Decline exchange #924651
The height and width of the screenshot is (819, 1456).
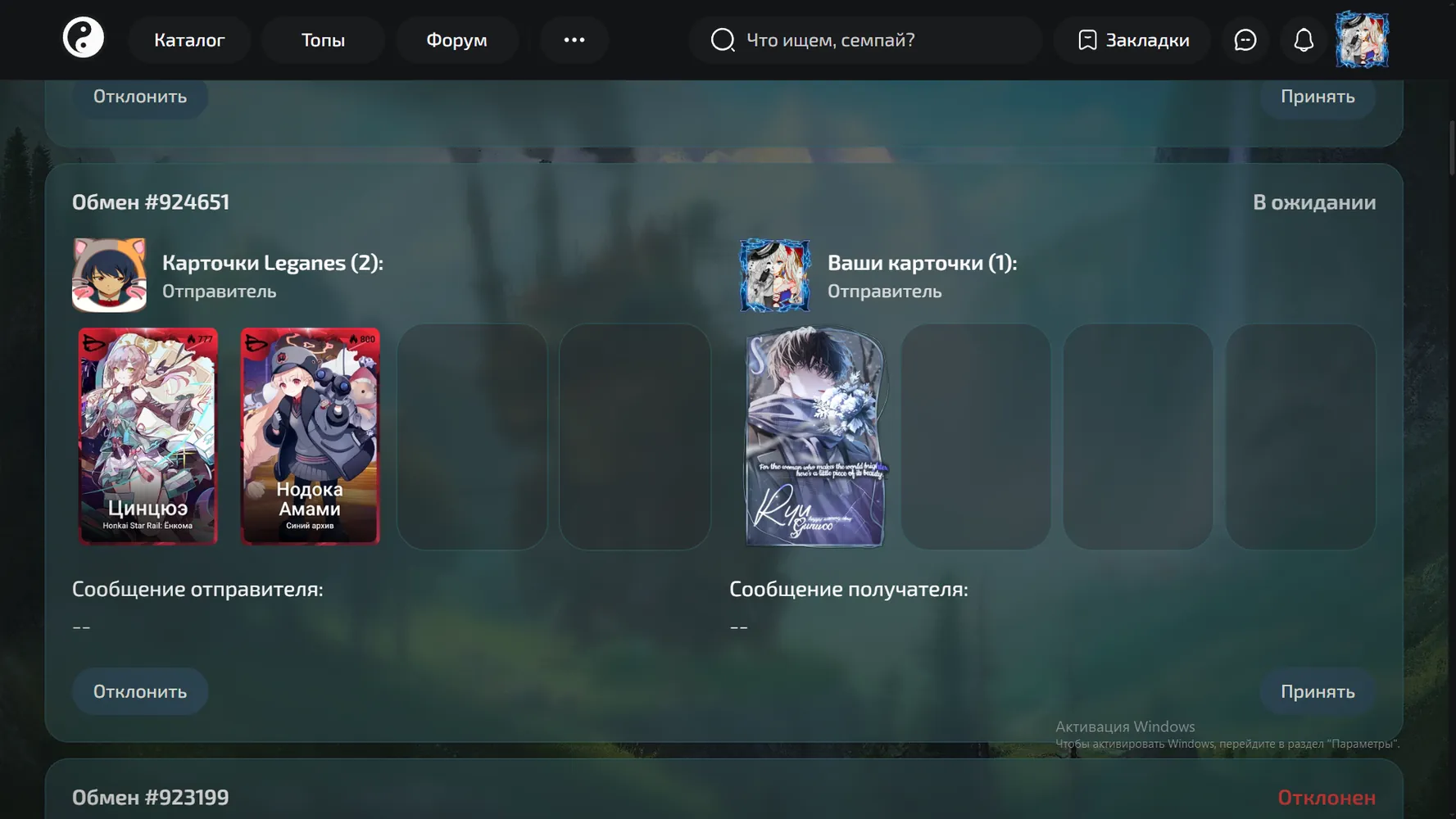140,691
